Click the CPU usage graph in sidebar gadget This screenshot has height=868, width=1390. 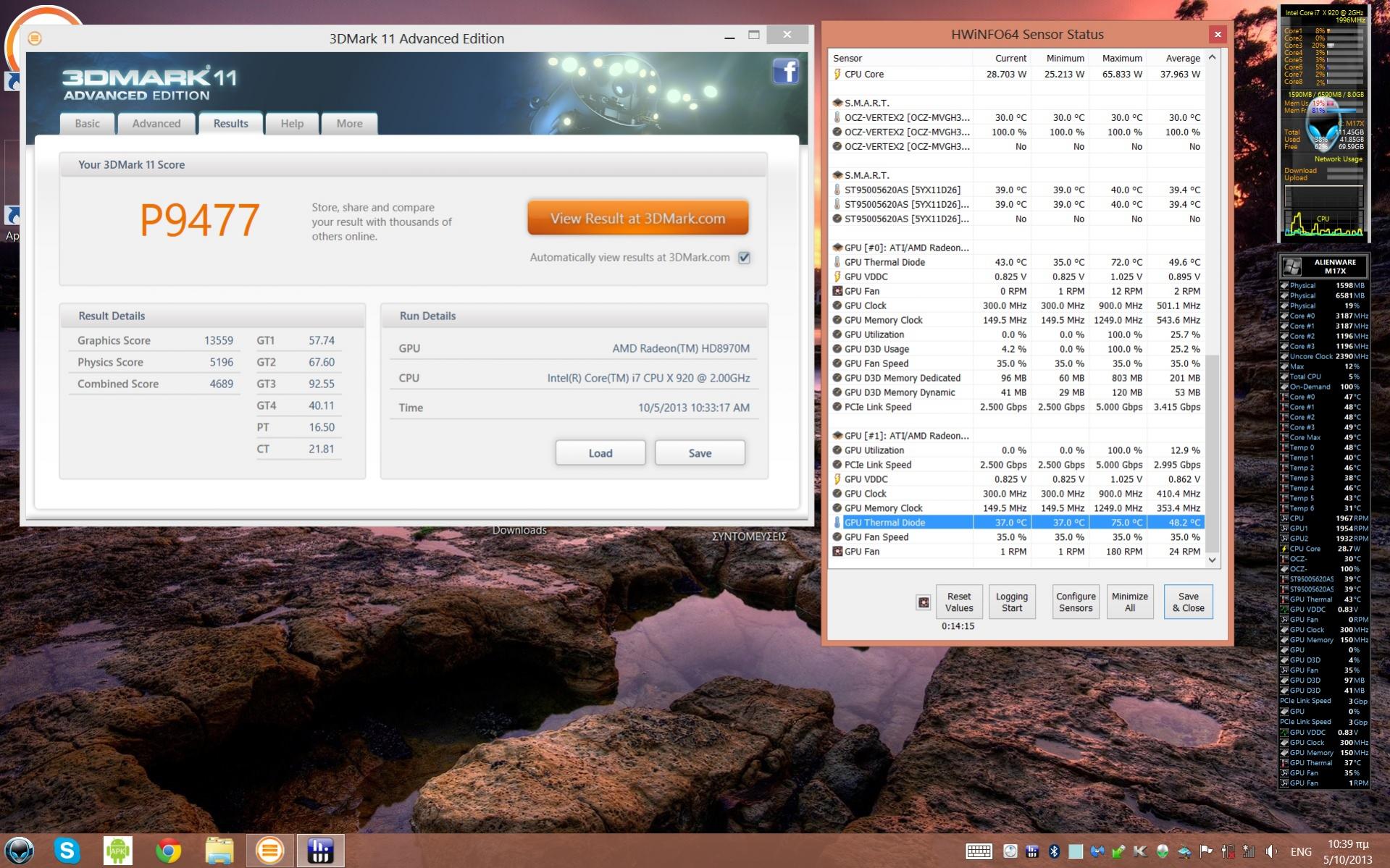tap(1323, 224)
